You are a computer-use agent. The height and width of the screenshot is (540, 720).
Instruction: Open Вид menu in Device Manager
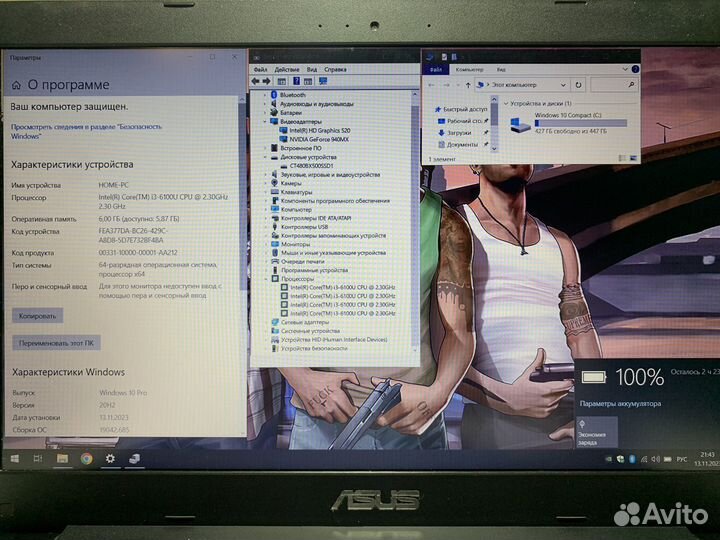click(x=312, y=70)
